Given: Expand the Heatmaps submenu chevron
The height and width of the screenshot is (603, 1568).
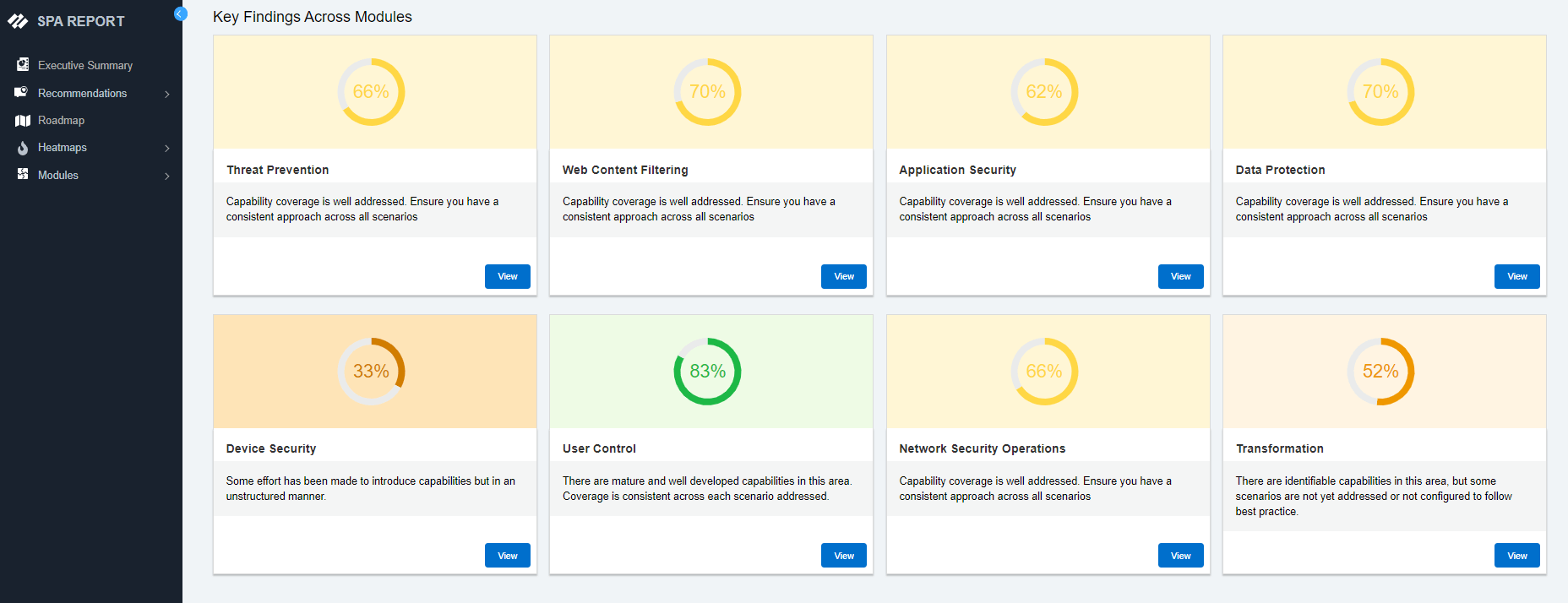Looking at the screenshot, I should coord(167,149).
